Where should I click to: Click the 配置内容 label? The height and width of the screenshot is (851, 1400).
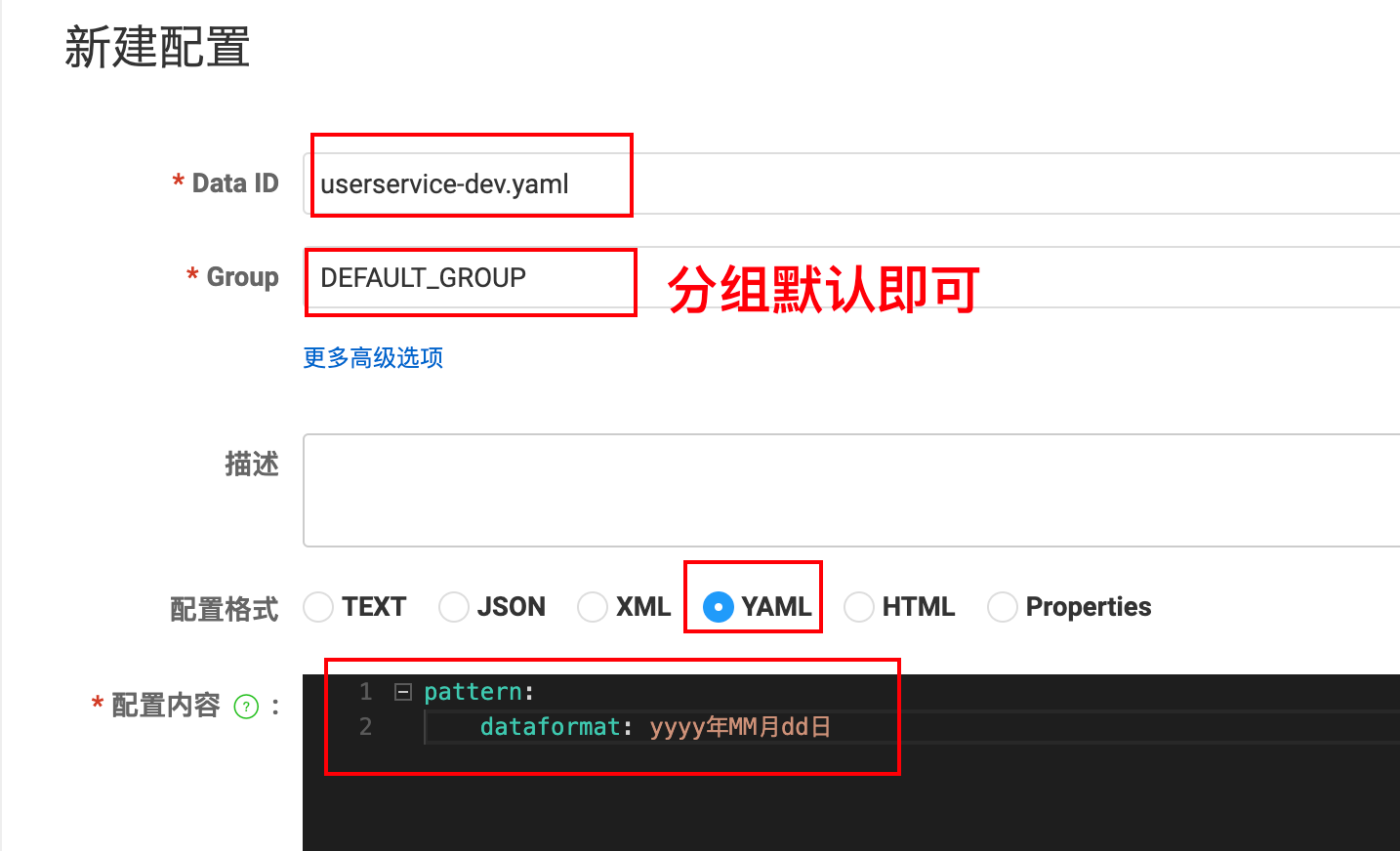[166, 706]
